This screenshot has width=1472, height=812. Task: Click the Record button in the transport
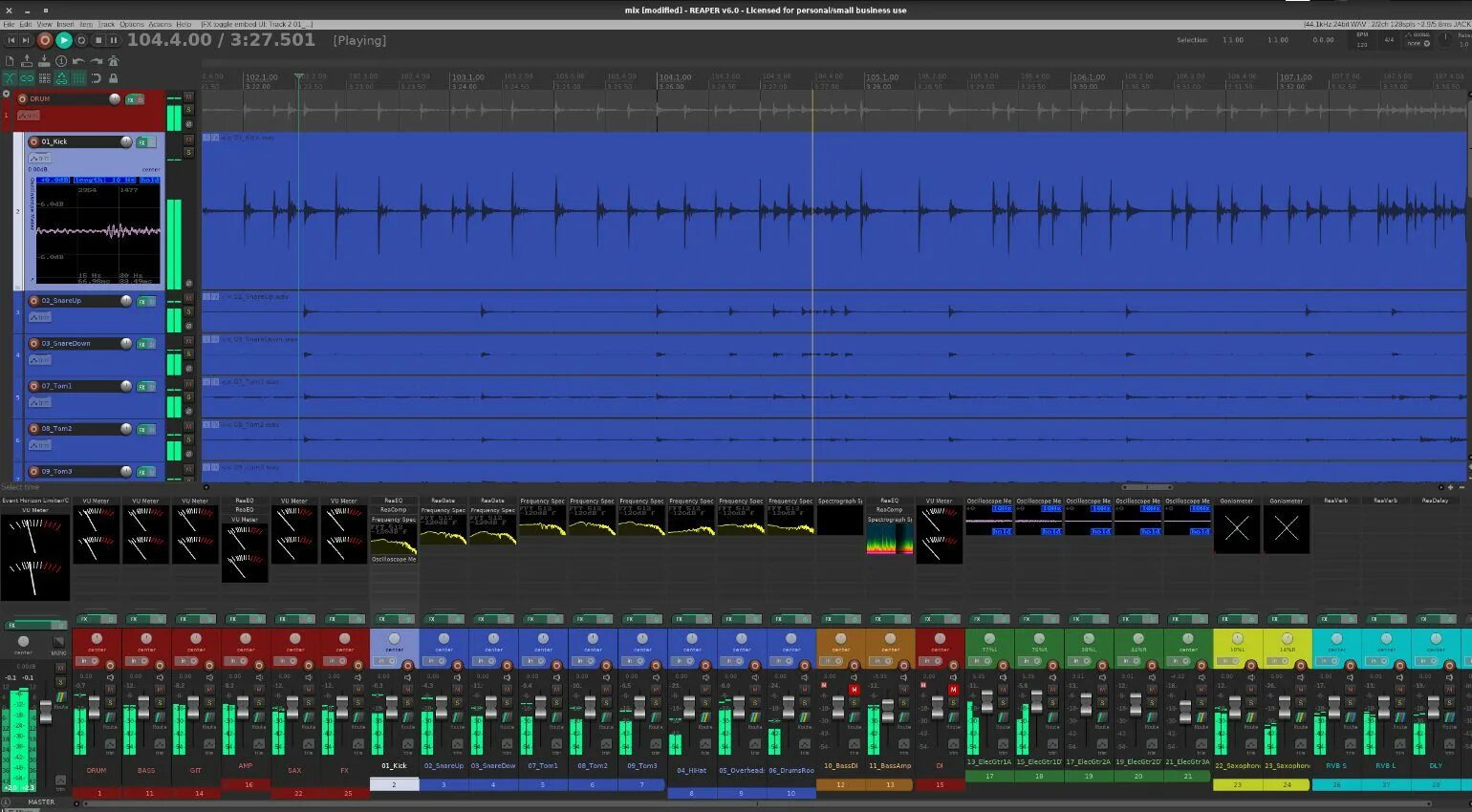[x=45, y=40]
